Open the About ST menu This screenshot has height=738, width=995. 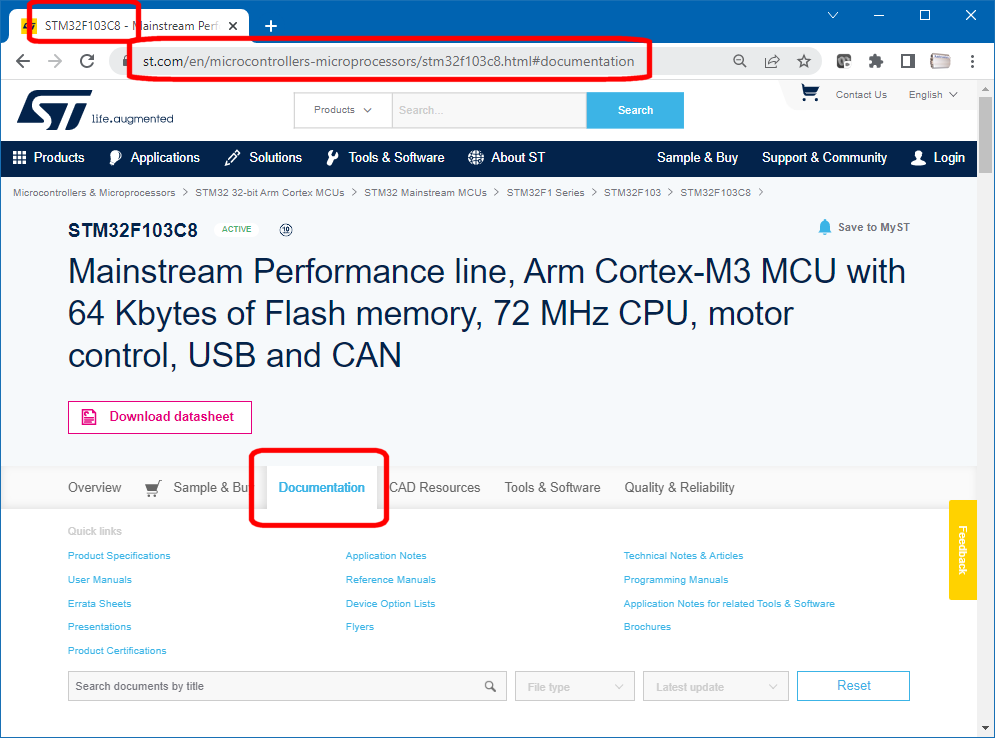(506, 157)
